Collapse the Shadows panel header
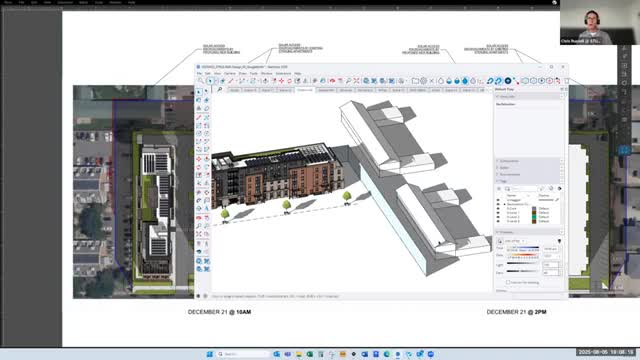This screenshot has height=360, width=640. click(529, 232)
